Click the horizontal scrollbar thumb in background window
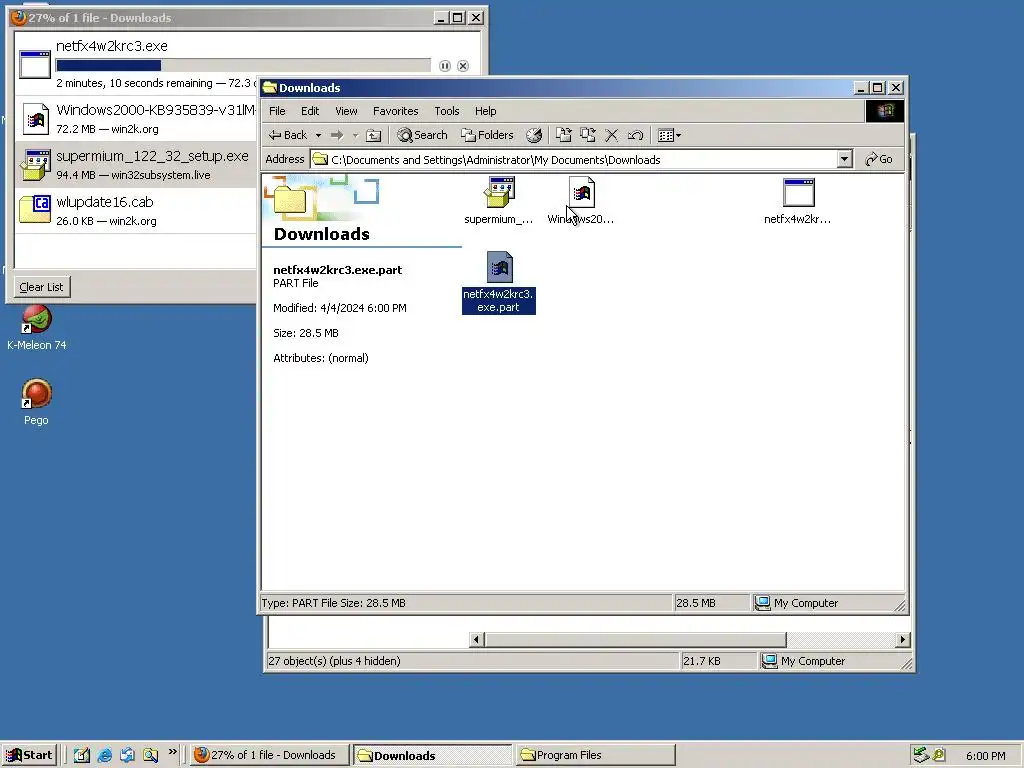This screenshot has width=1024, height=768. click(x=635, y=639)
